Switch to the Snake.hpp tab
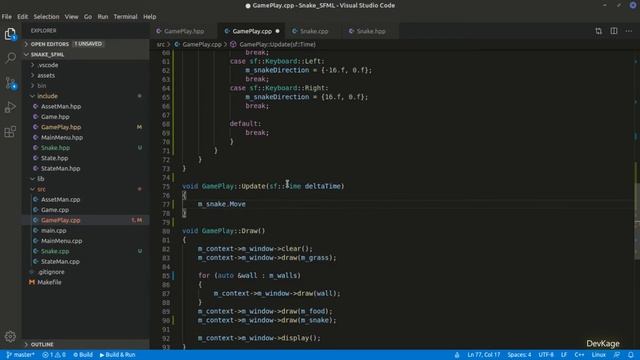Screen dimensions: 640x360 [371, 31]
